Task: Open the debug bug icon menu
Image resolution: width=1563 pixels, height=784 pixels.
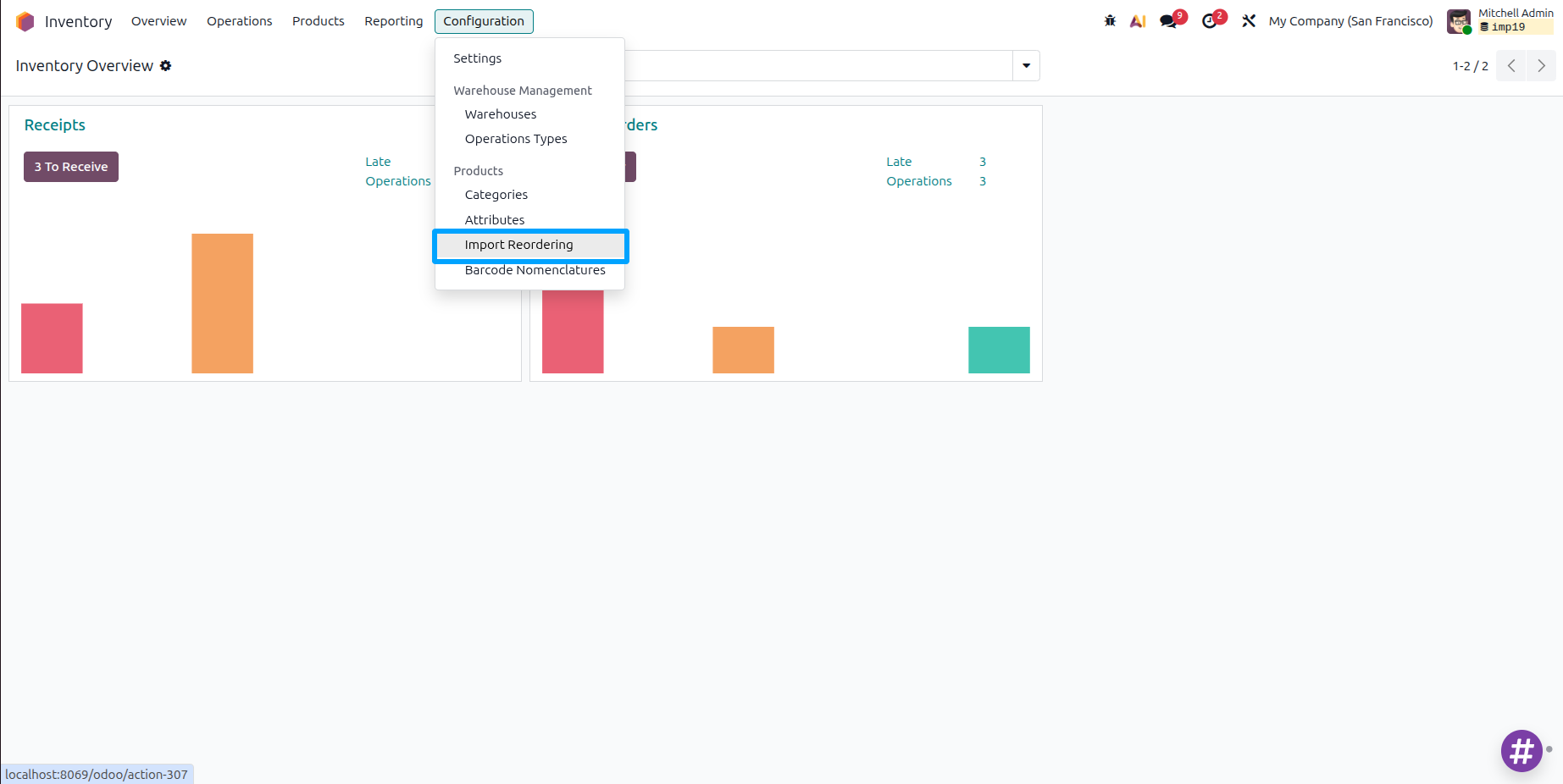Action: pyautogui.click(x=1110, y=21)
